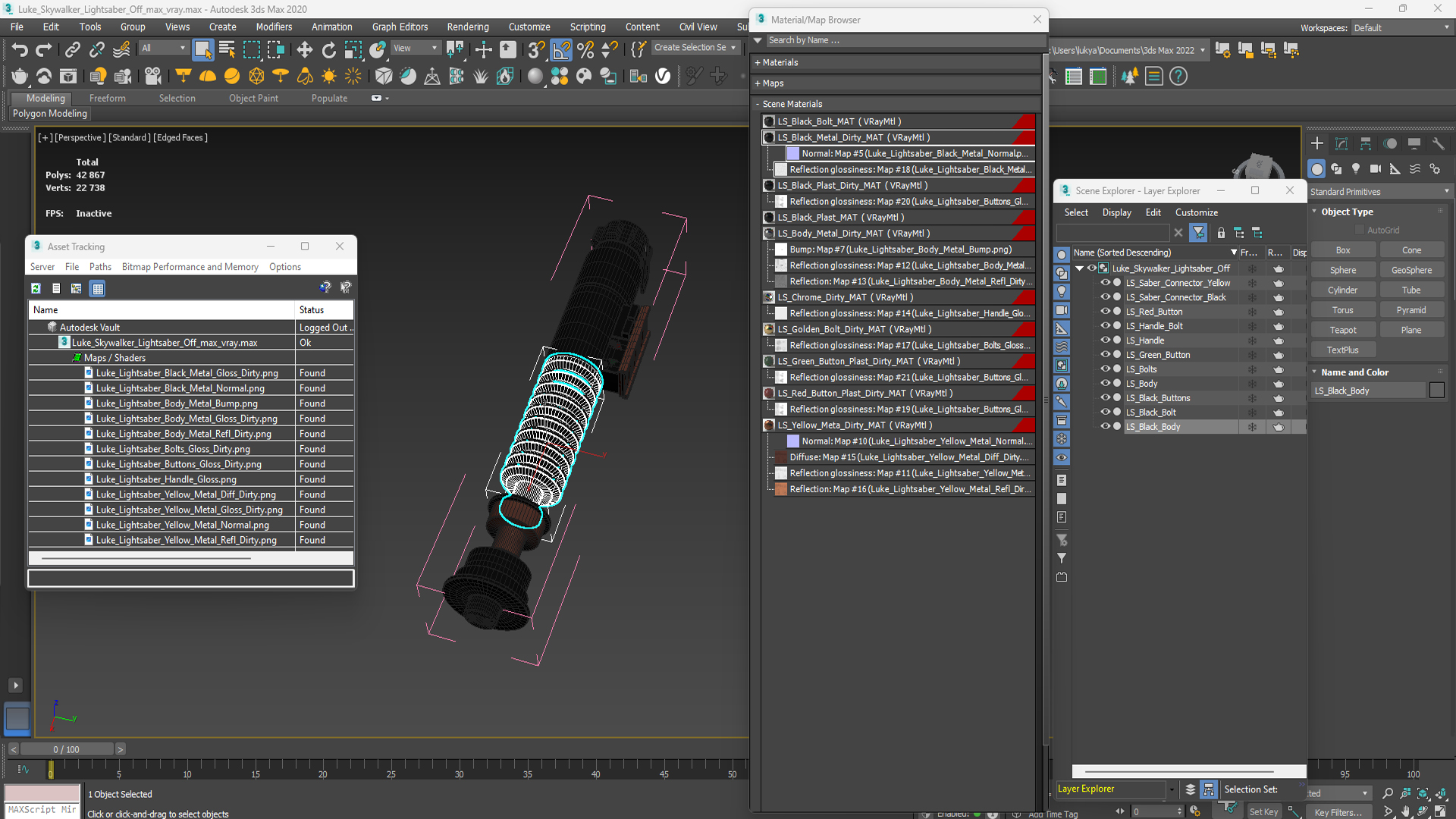
Task: Click the Cylinder button
Action: pos(1343,290)
